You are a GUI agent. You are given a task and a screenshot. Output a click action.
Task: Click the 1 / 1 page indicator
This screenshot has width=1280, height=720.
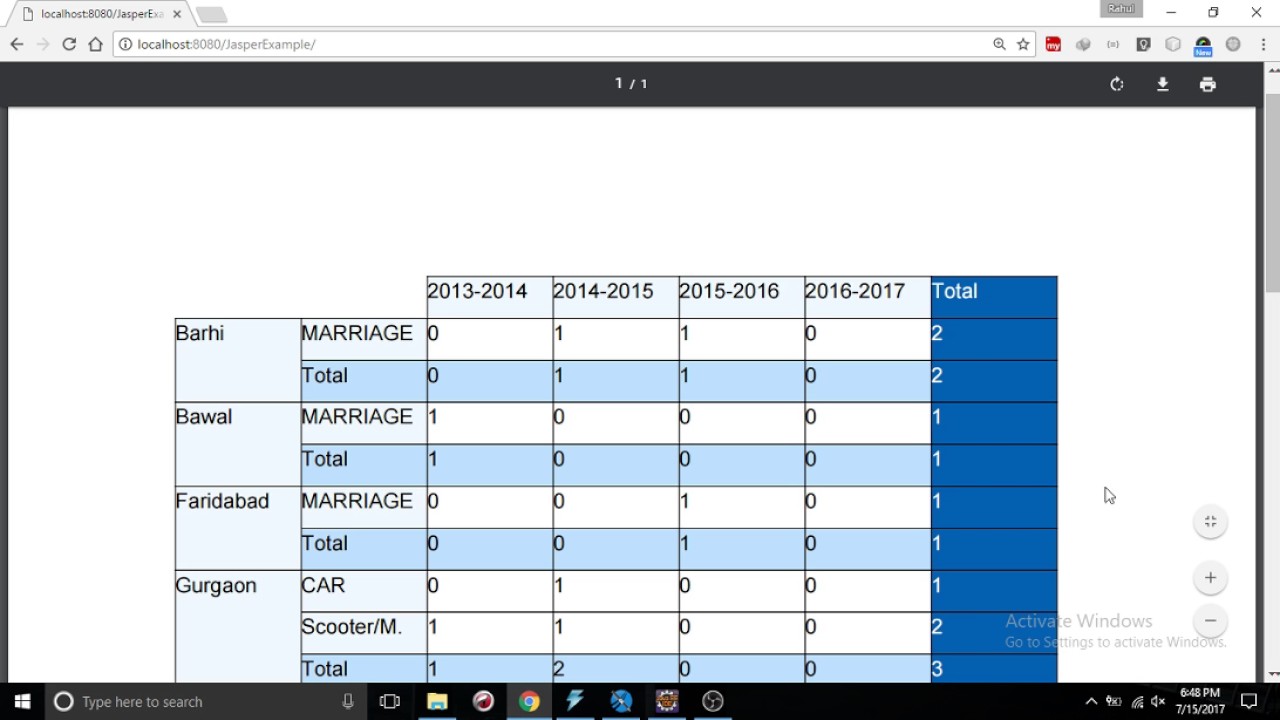coord(631,83)
